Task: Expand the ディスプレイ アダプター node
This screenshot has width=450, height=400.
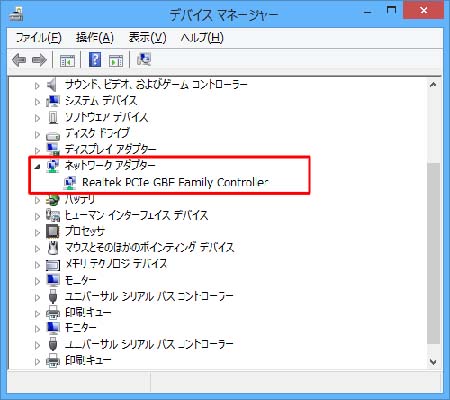Action: (37, 150)
